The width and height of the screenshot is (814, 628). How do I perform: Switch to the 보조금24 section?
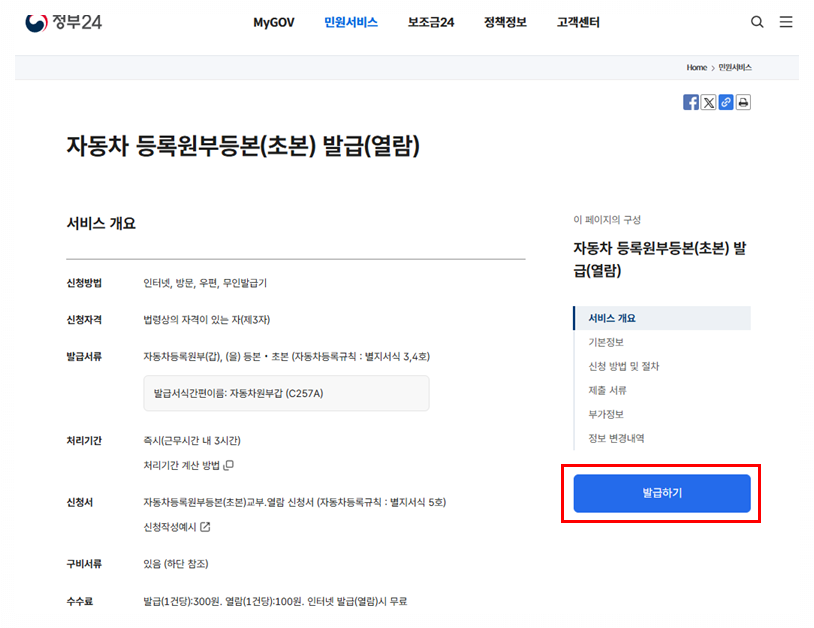tap(431, 21)
